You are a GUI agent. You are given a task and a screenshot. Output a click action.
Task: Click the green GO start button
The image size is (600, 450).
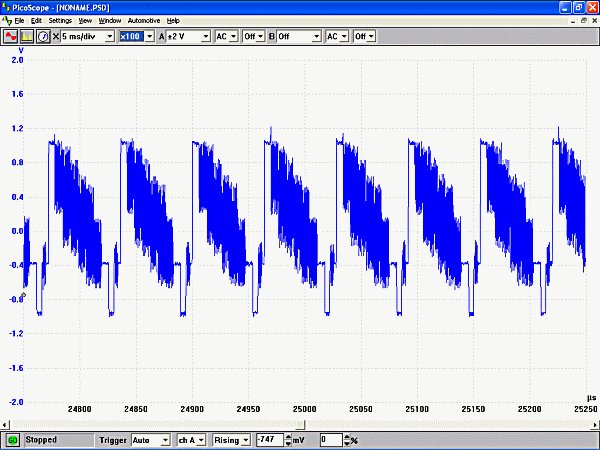[x=13, y=440]
